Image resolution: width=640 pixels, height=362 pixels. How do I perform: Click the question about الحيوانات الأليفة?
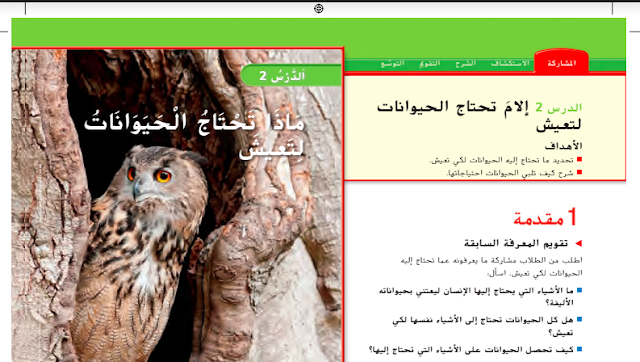coord(476,296)
